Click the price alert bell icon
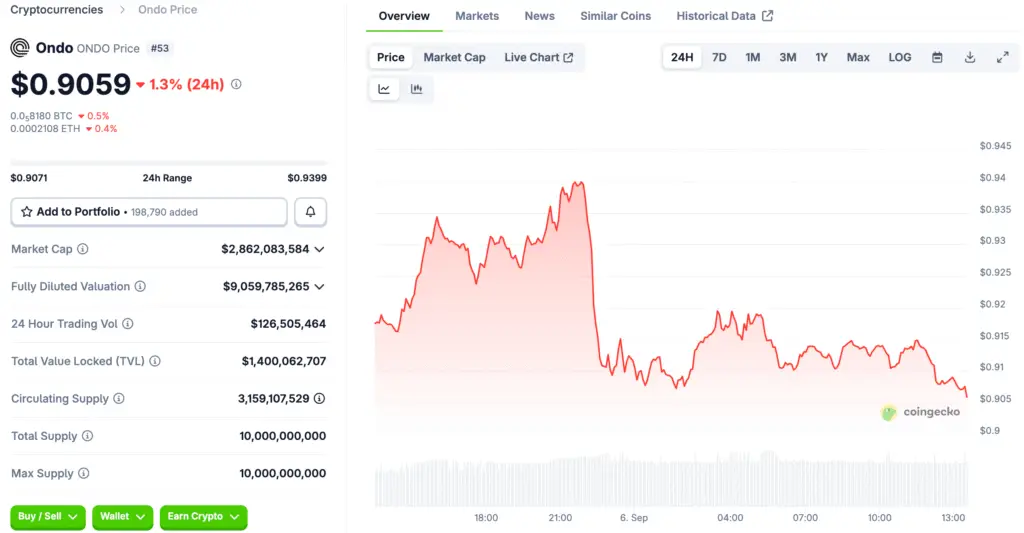Screen dimensions: 1024x533 point(310,212)
